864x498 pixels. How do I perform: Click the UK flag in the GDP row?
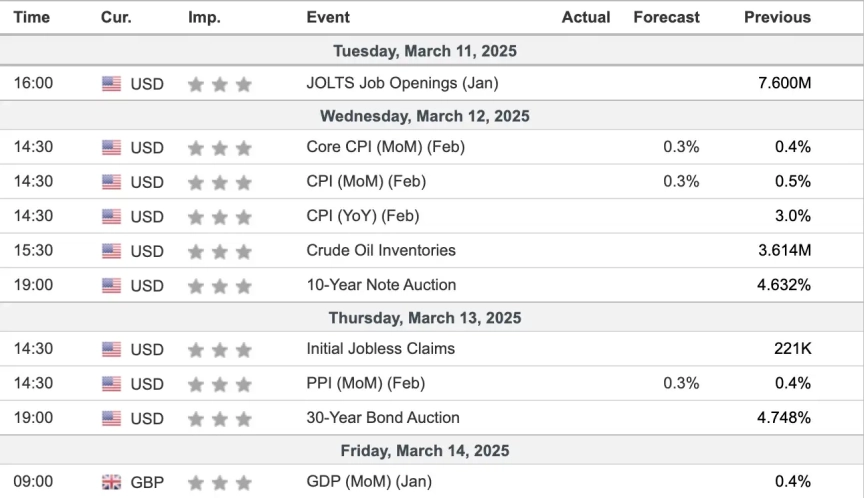(x=111, y=482)
